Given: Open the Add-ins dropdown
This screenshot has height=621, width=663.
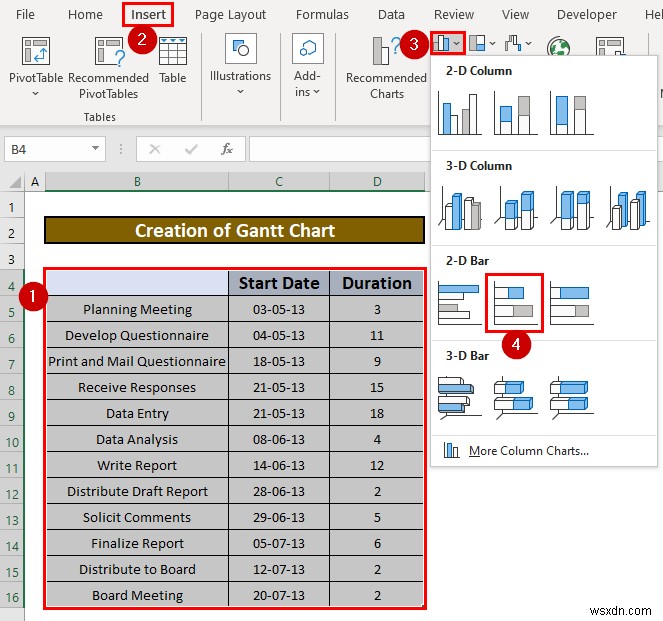Looking at the screenshot, I should click(x=307, y=66).
